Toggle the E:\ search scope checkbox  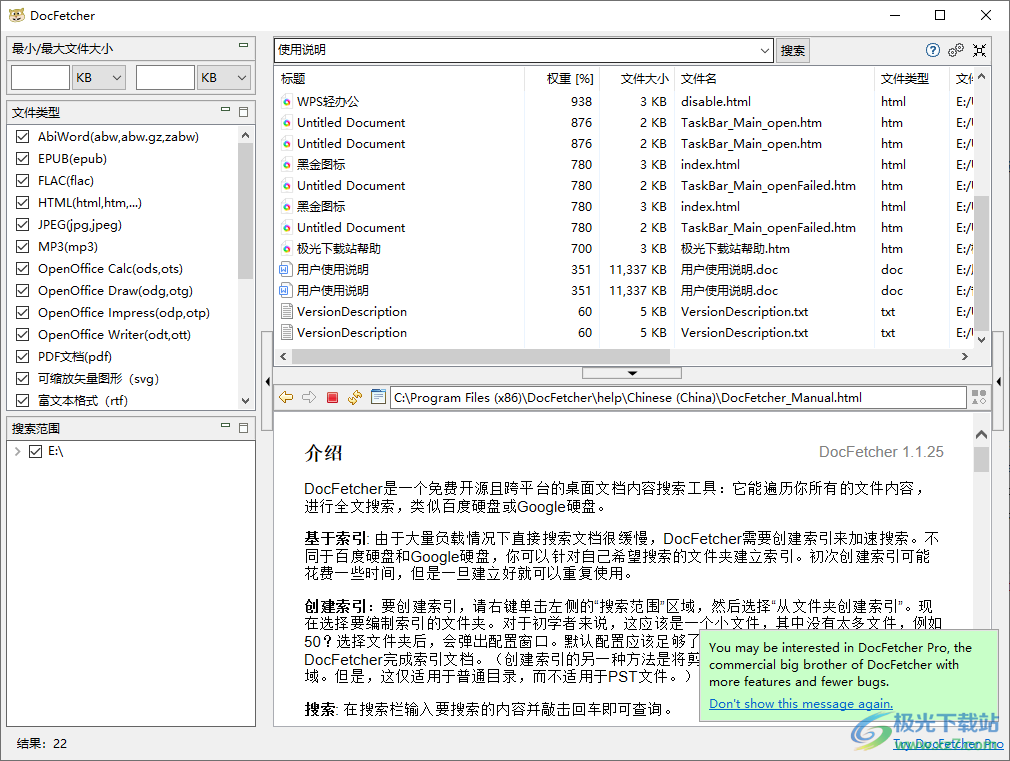(33, 451)
